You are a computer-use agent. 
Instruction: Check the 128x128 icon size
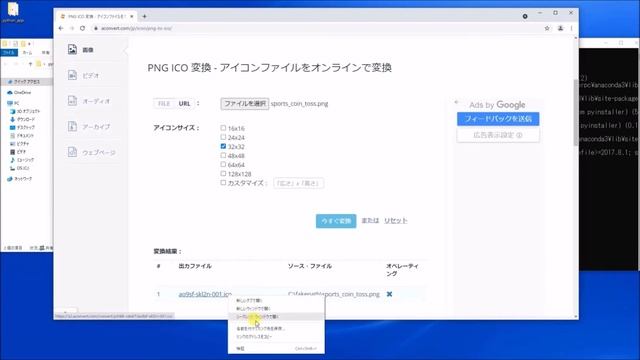223,173
